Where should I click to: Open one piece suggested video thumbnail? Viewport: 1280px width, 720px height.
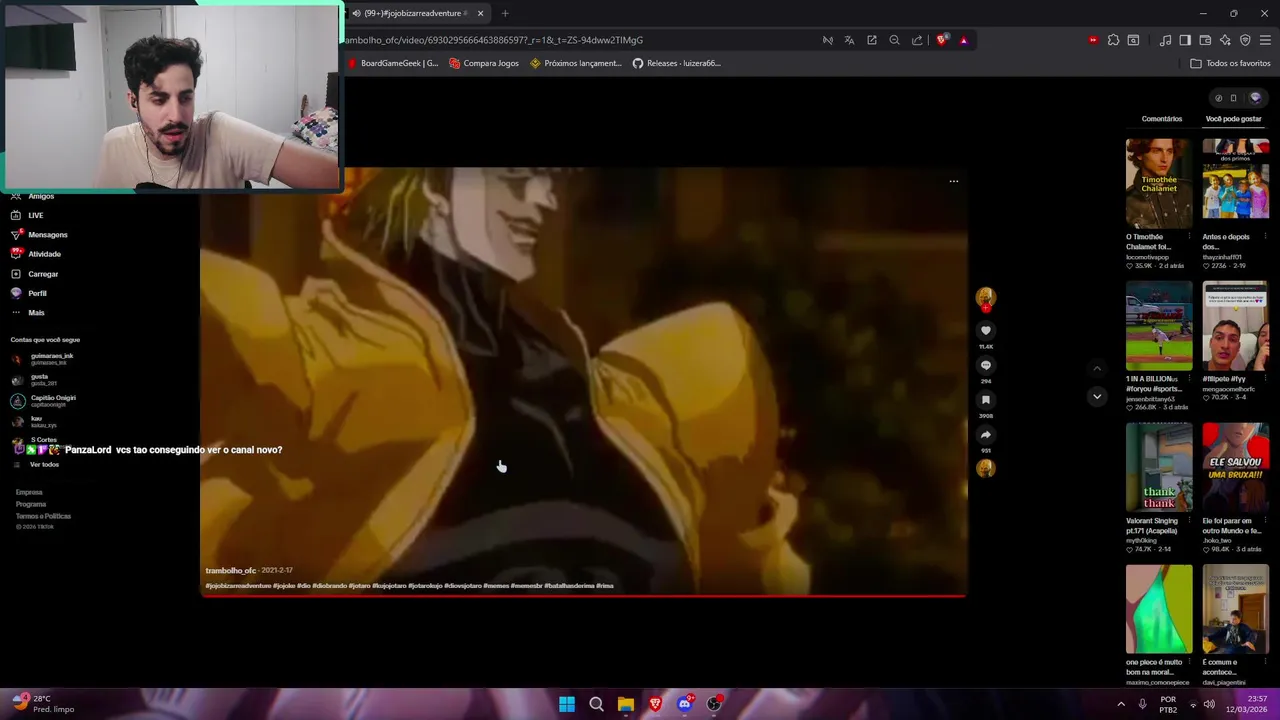pos(1159,609)
